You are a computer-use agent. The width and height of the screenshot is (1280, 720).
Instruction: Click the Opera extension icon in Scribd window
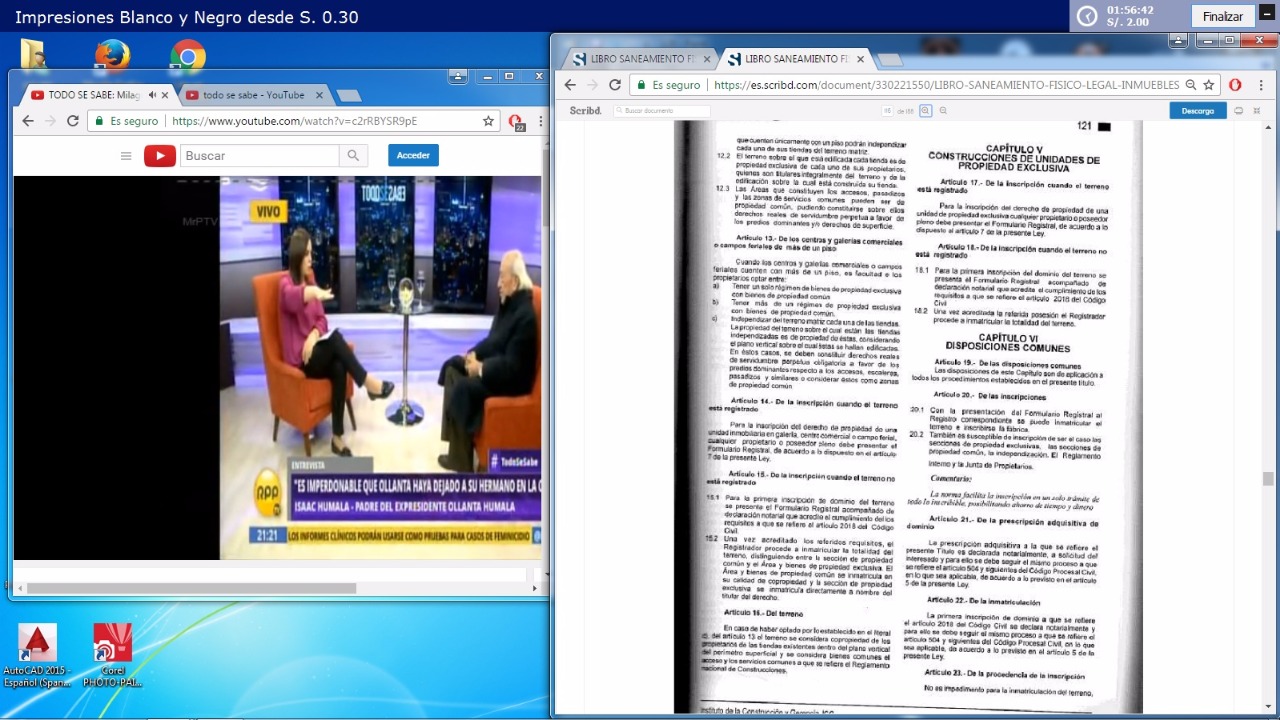click(x=1235, y=85)
